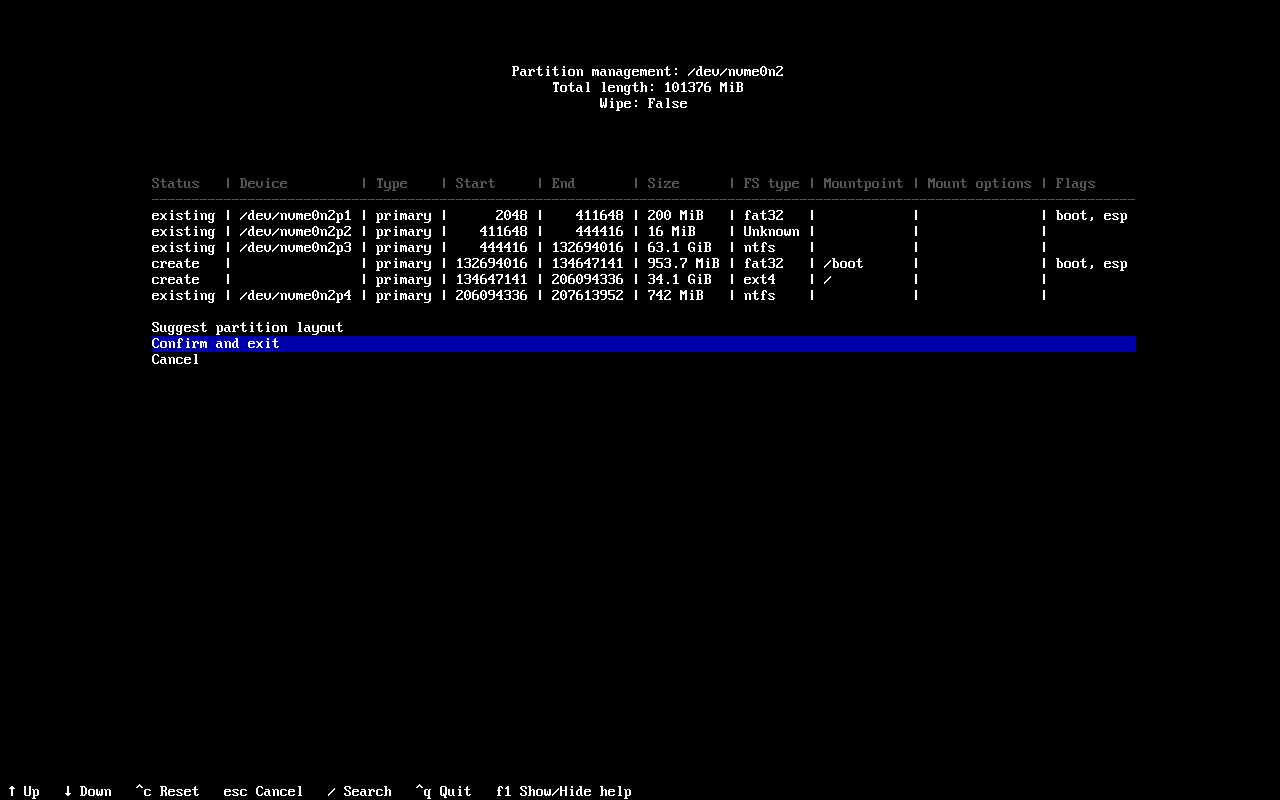Click the FS type column header

click(x=772, y=184)
